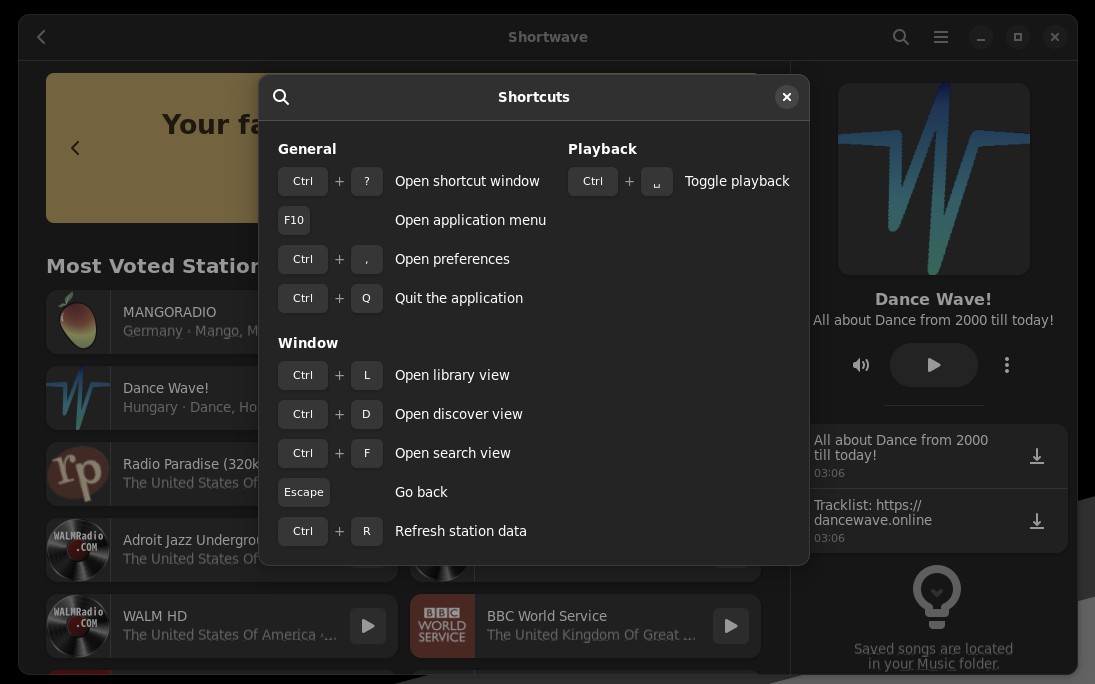The image size is (1095, 684).
Task: Open the three-dot player options menu
Action: [1006, 365]
